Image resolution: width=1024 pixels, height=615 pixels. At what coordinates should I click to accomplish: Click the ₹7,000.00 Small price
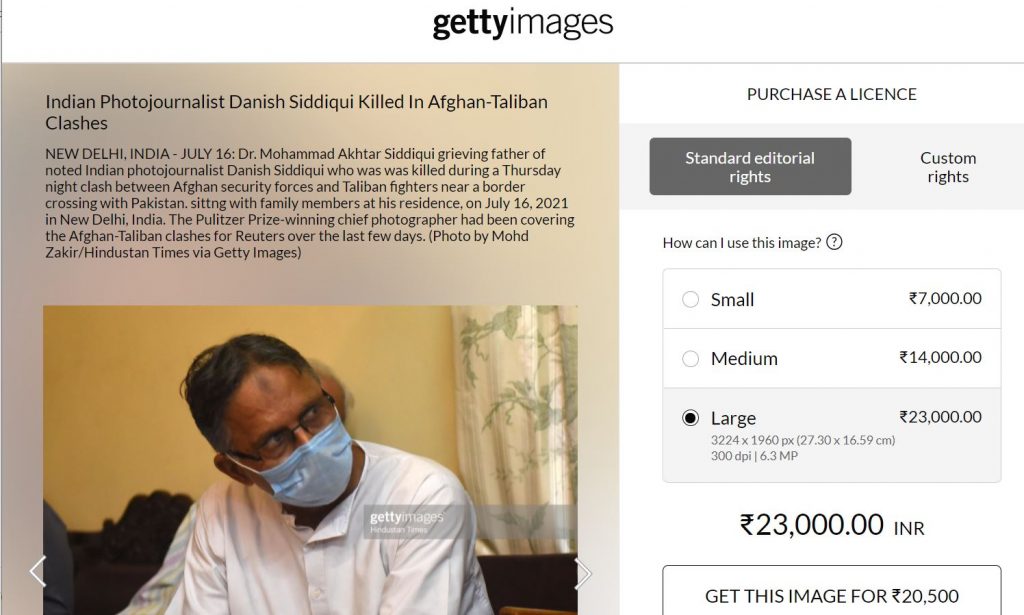coord(944,298)
